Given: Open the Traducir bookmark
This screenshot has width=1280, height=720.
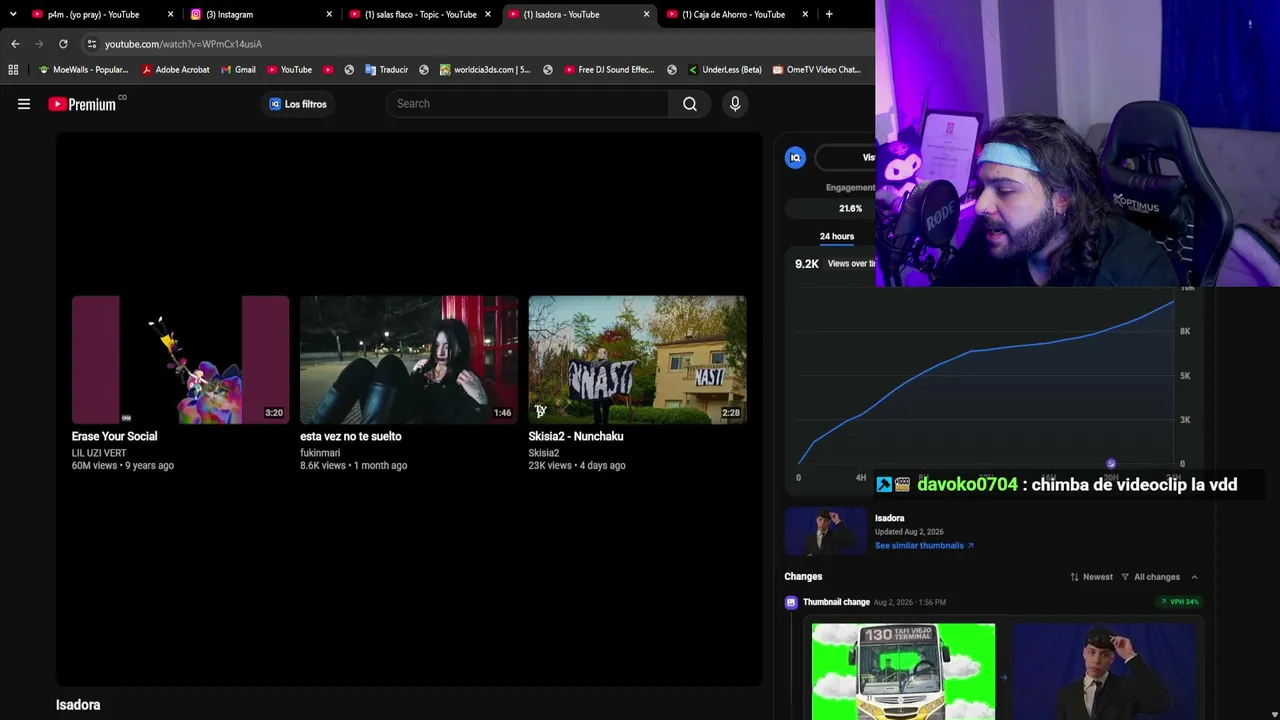Looking at the screenshot, I should [386, 70].
